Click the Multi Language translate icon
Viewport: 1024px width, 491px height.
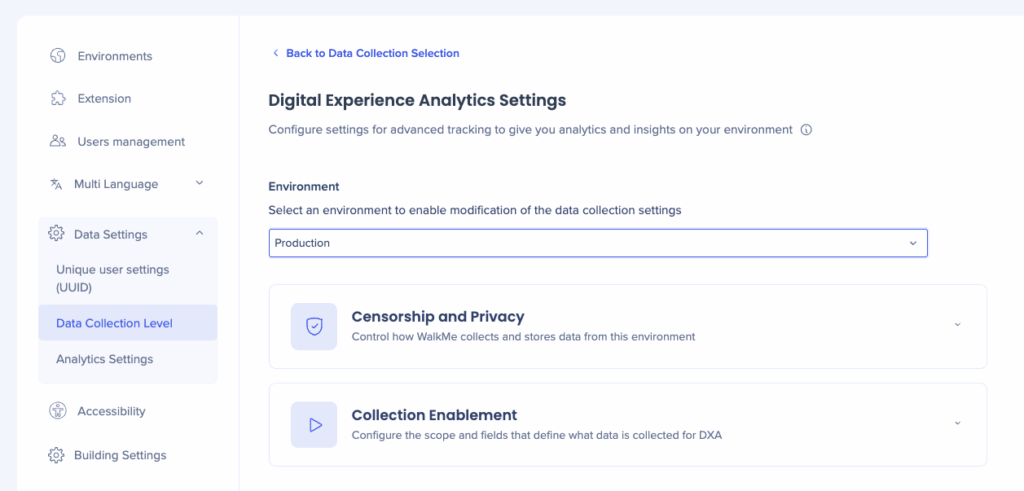(56, 184)
